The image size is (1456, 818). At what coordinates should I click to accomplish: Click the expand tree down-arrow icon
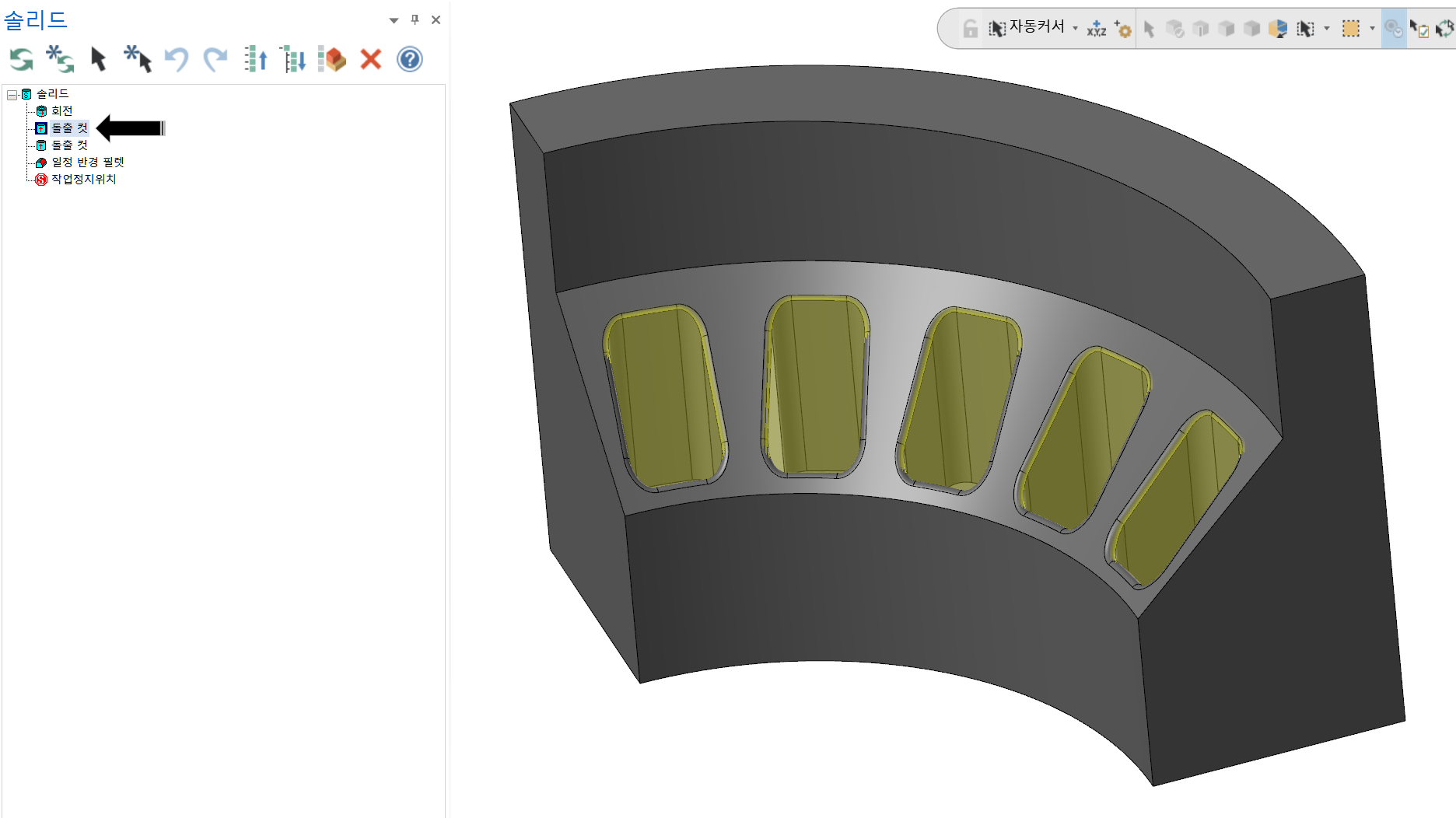(x=293, y=59)
